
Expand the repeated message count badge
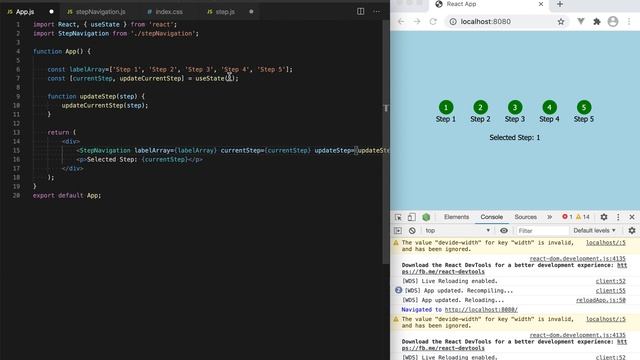(x=398, y=290)
